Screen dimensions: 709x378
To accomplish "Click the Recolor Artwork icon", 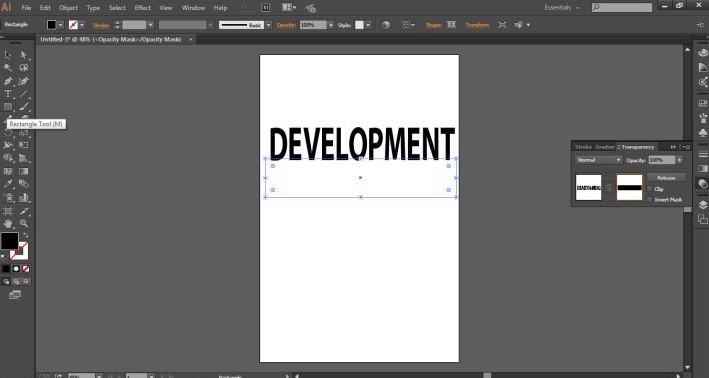I will (x=386, y=25).
